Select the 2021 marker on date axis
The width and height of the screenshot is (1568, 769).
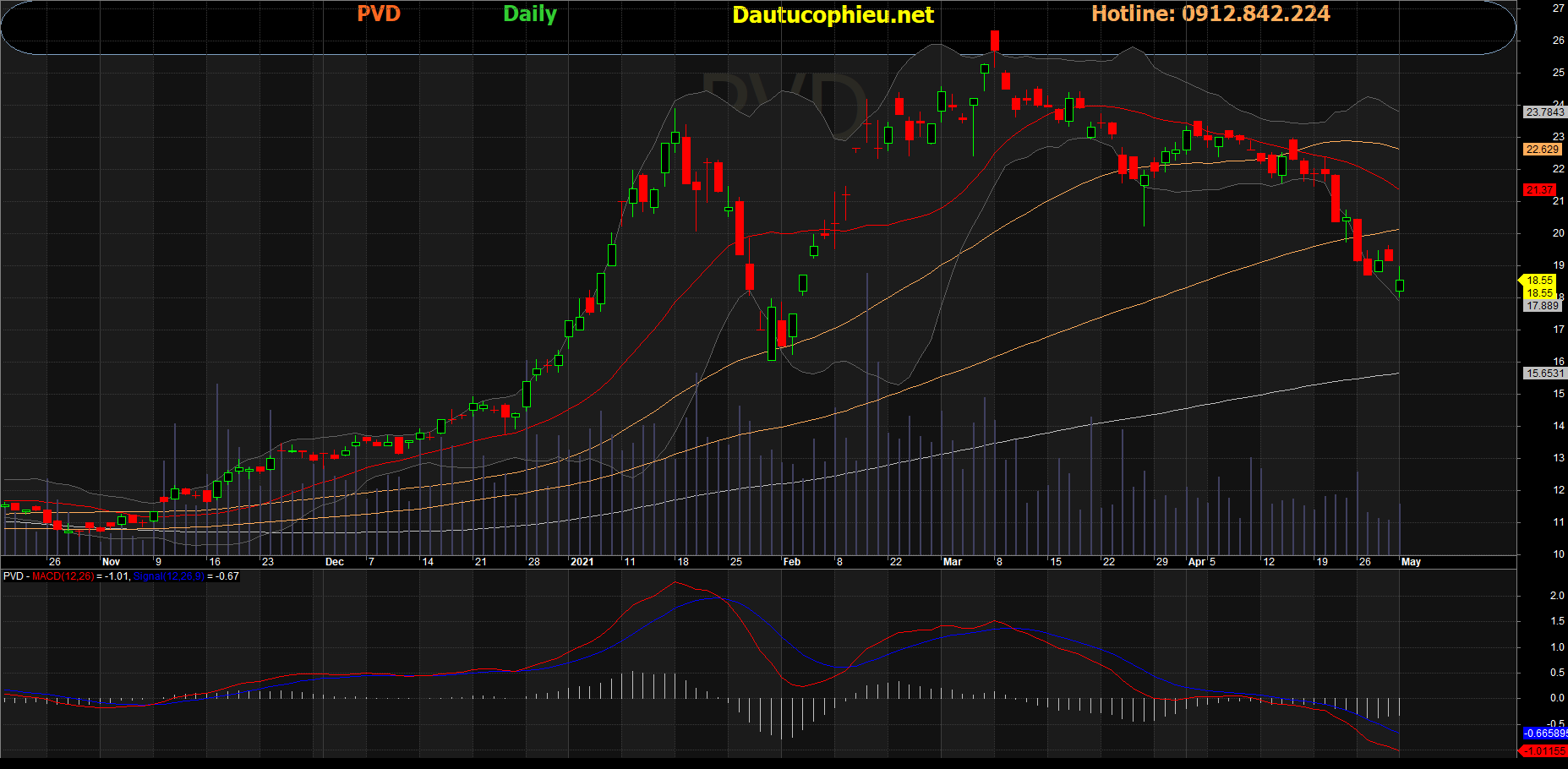pyautogui.click(x=582, y=562)
